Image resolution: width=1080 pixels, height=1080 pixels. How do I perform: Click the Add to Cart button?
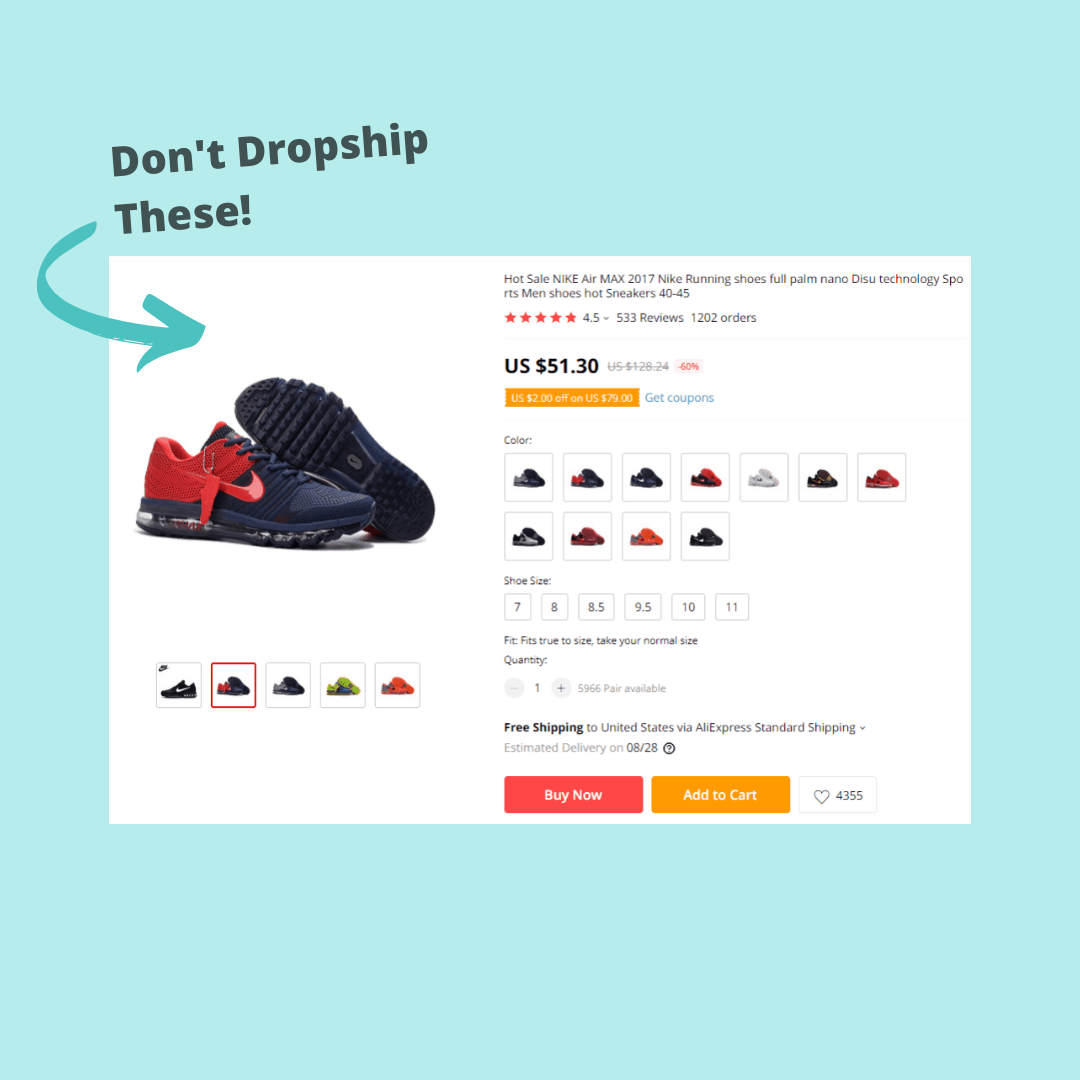point(720,795)
